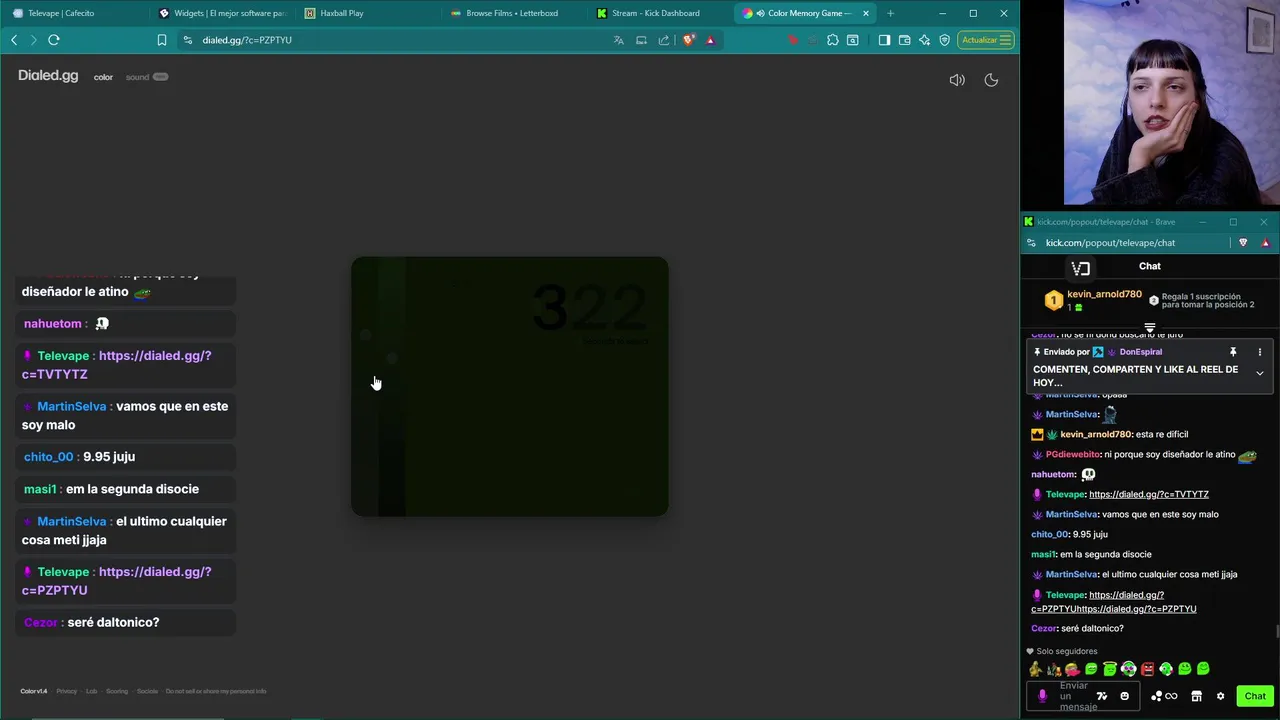Open the Lab footer link

coord(91,691)
